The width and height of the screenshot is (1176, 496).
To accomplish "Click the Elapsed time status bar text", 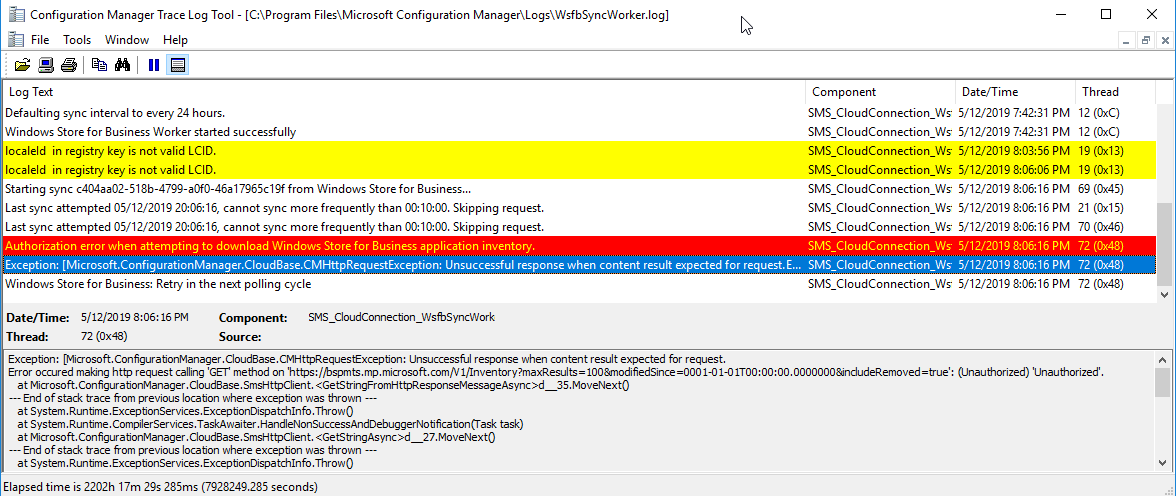I will tap(160, 487).
